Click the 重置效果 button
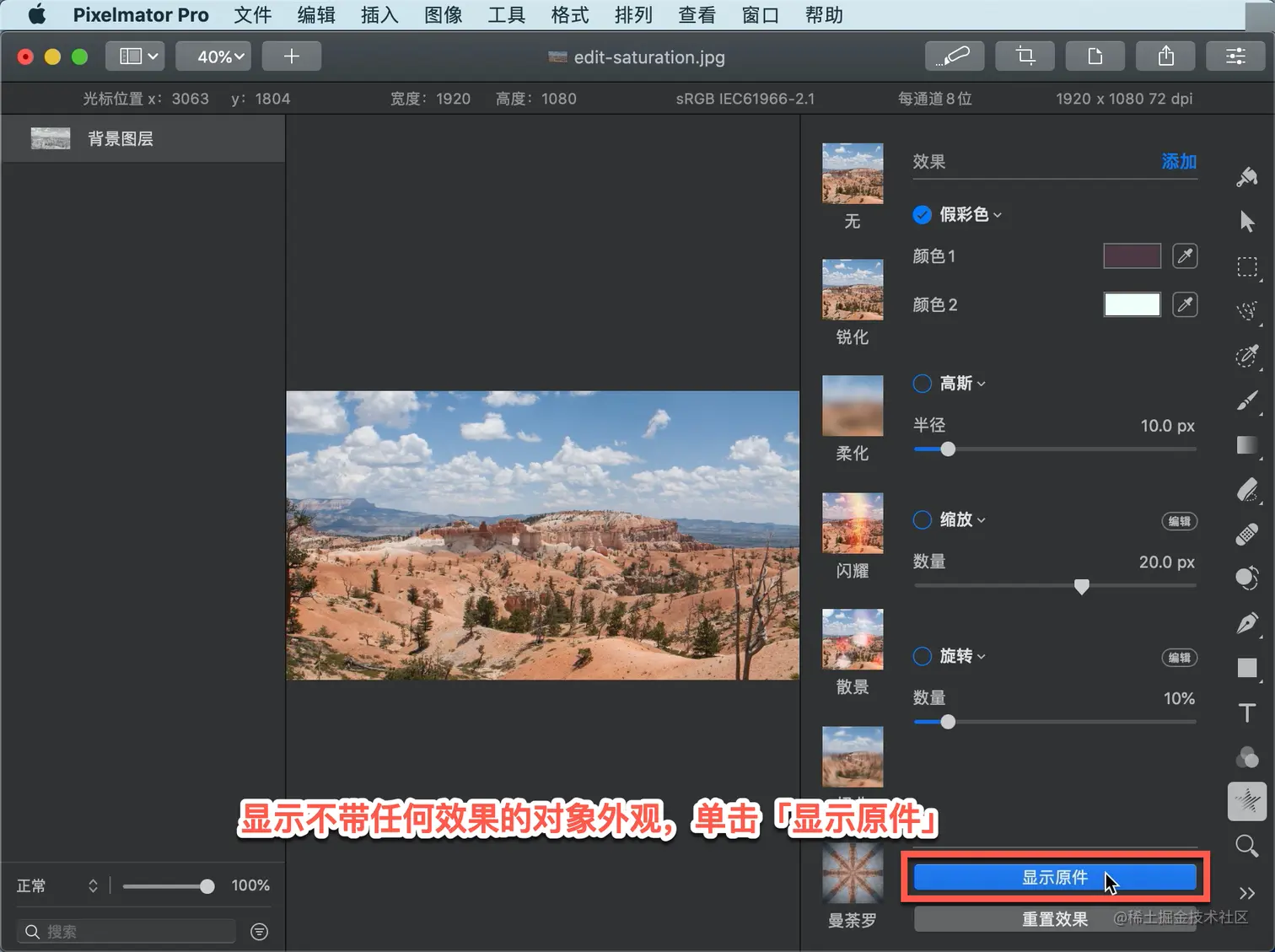Screen dimensions: 1275x952 (x=1055, y=919)
